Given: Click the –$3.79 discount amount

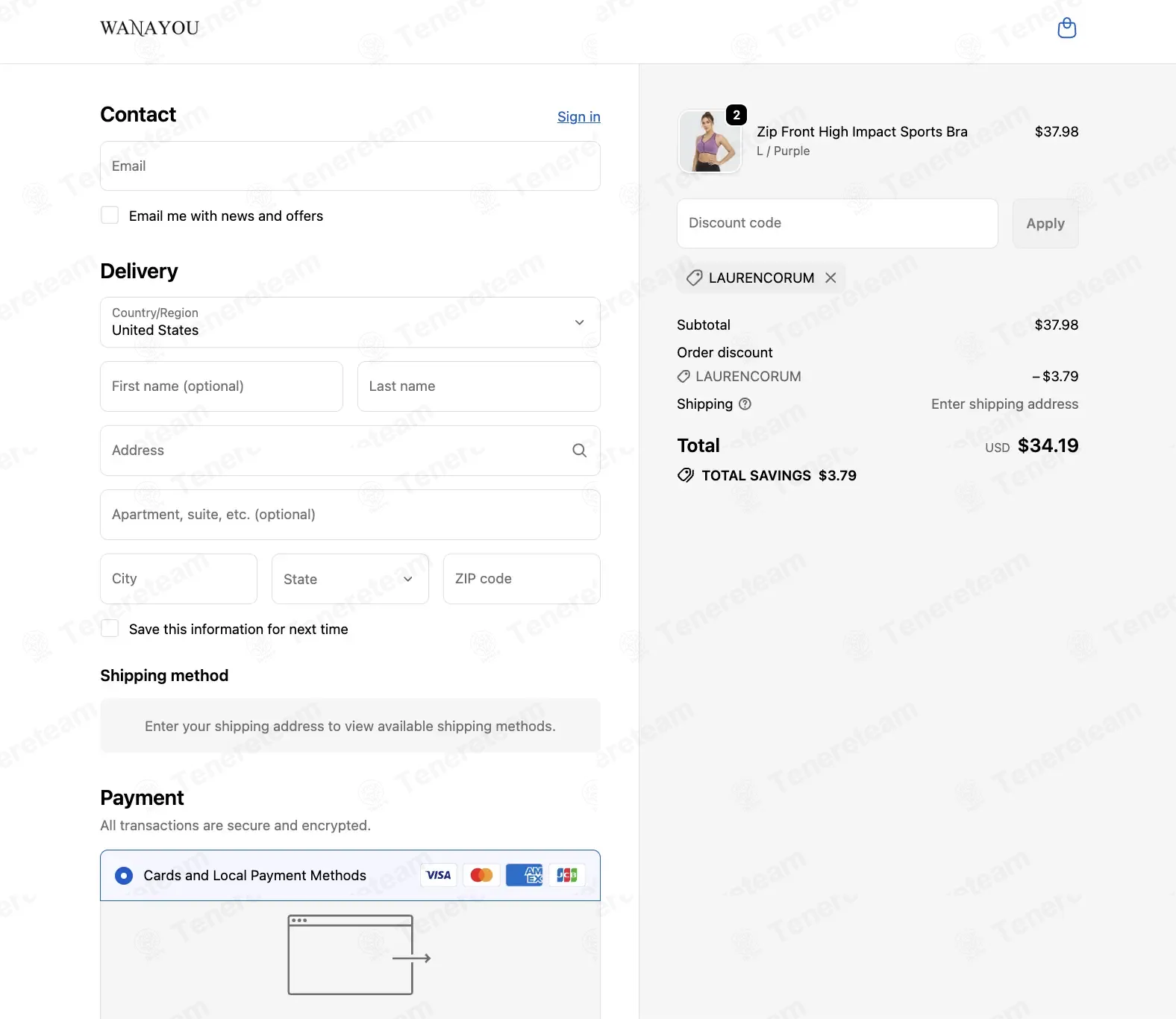Looking at the screenshot, I should pos(1055,376).
